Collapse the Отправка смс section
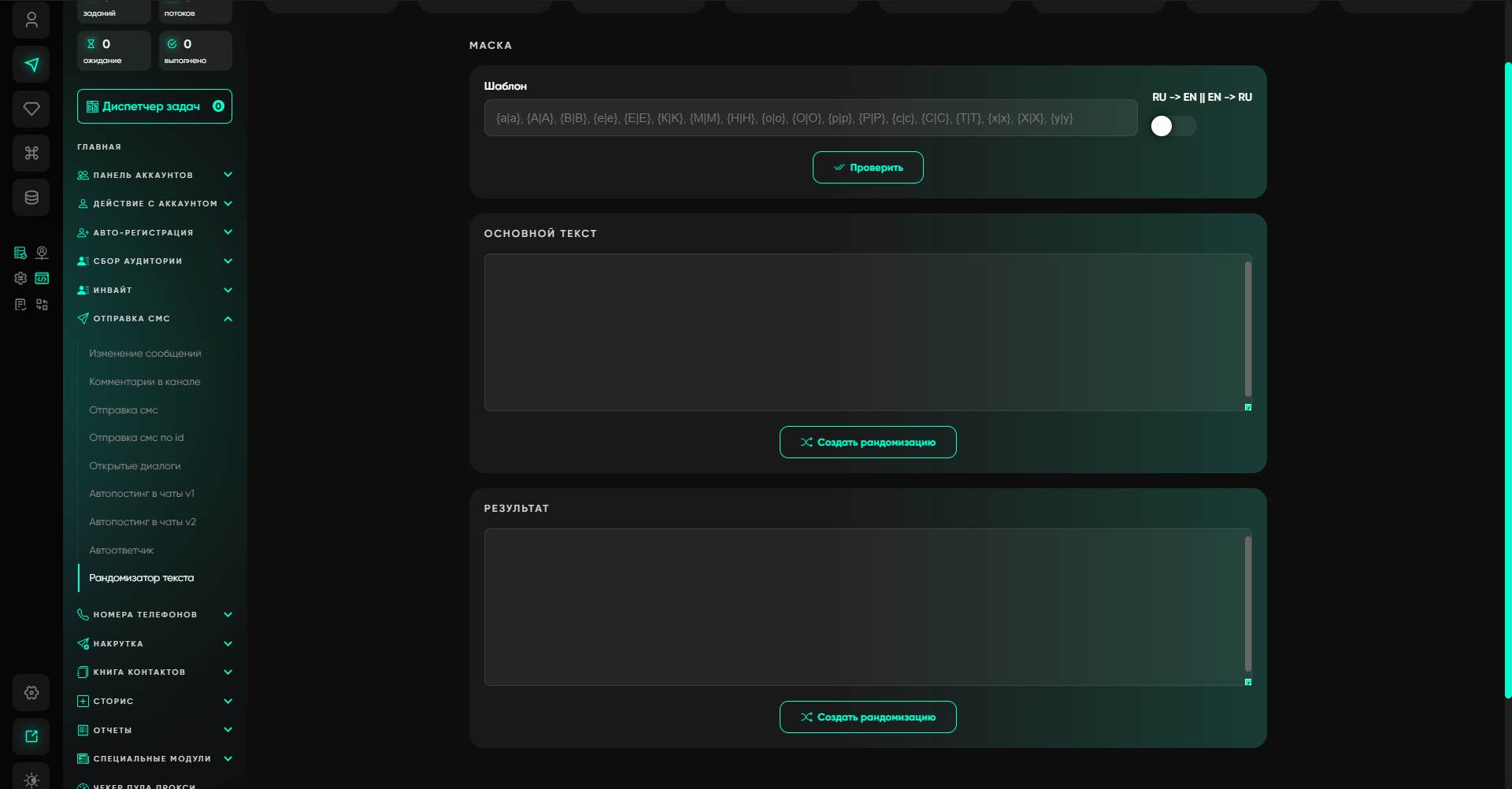Screen dimensions: 1512x789 [x=228, y=319]
